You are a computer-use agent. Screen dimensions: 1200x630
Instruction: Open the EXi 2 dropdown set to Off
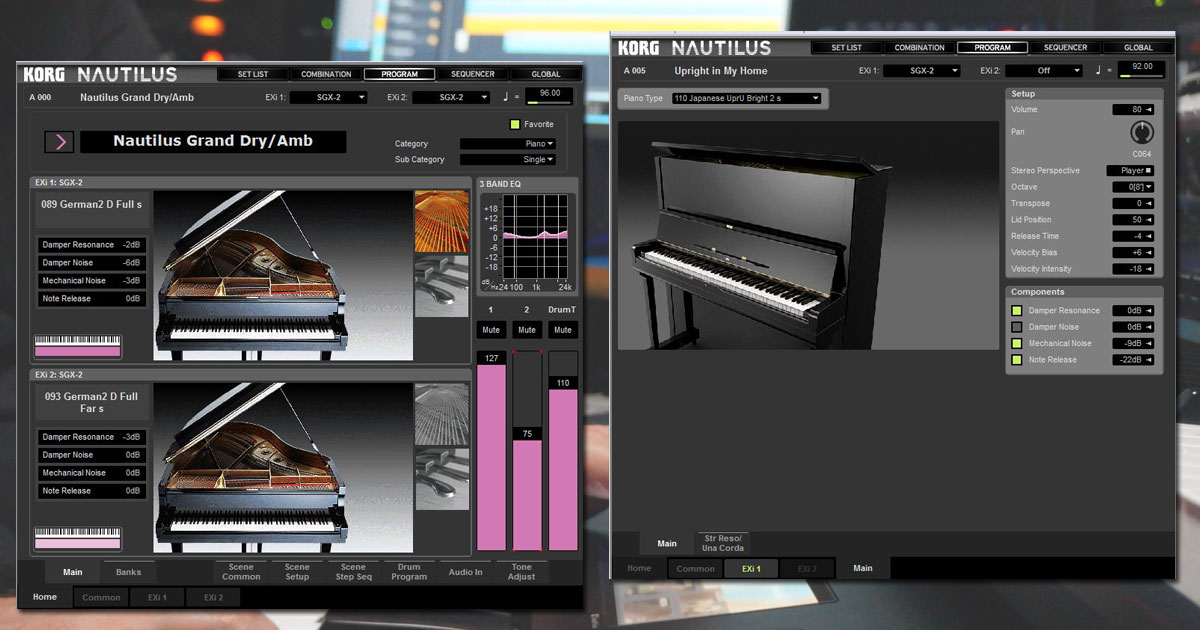coord(1044,71)
